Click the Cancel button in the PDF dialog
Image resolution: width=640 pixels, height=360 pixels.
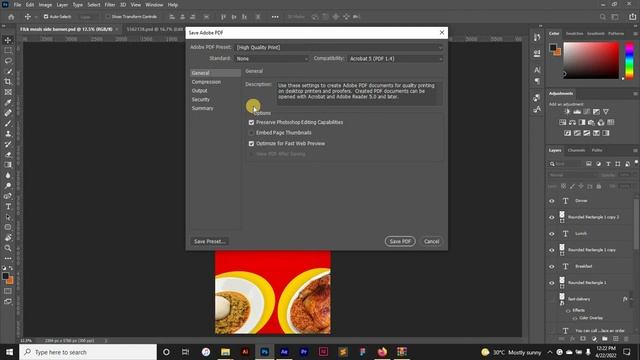tap(431, 242)
